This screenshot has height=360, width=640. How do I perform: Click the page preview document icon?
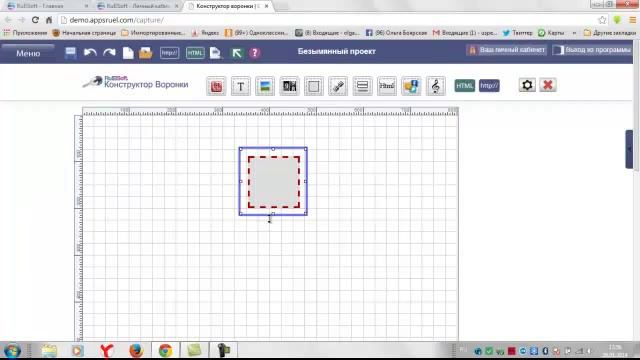pos(215,53)
